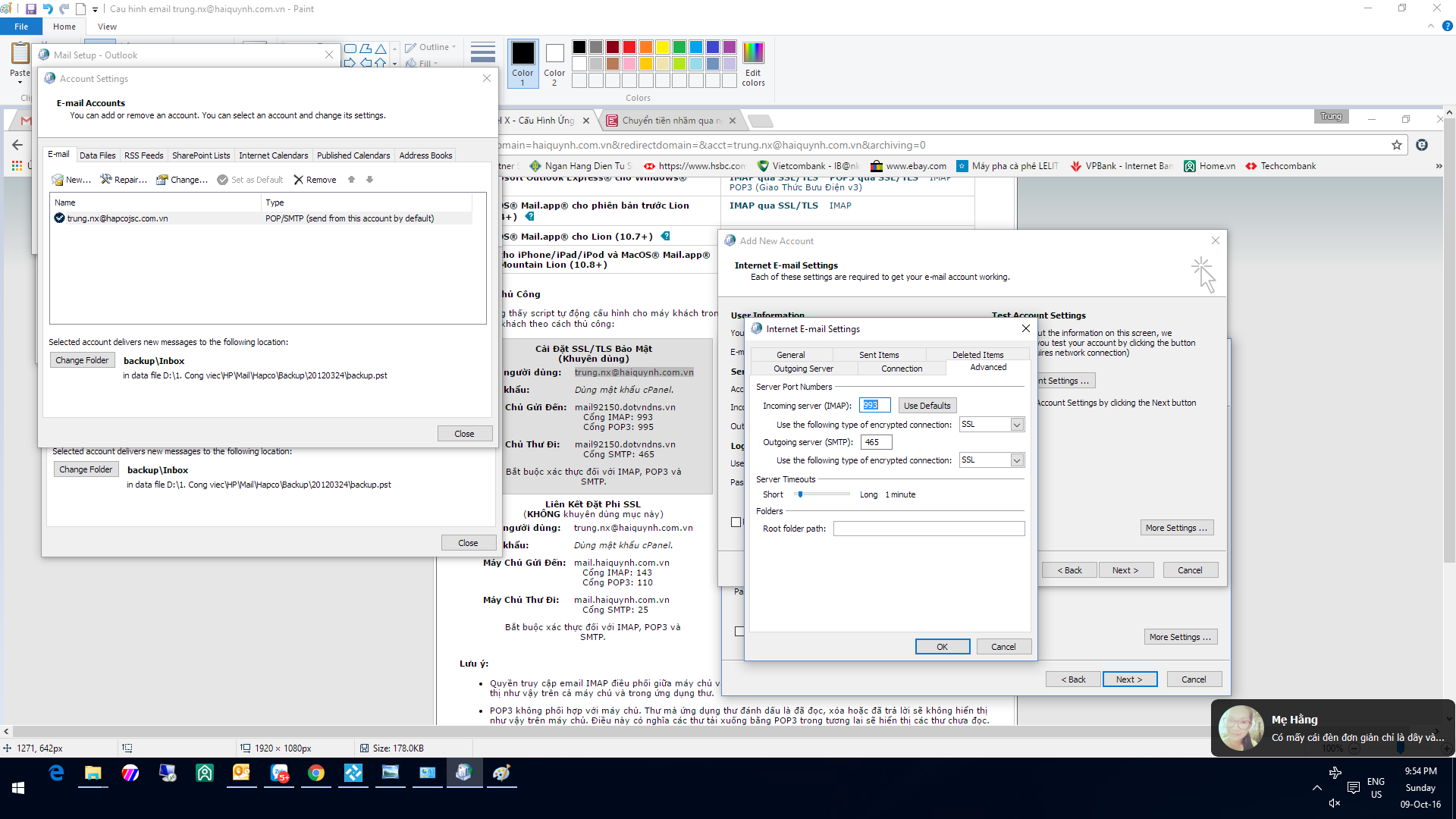
Task: Open the line Size thickness picker
Action: 483,52
